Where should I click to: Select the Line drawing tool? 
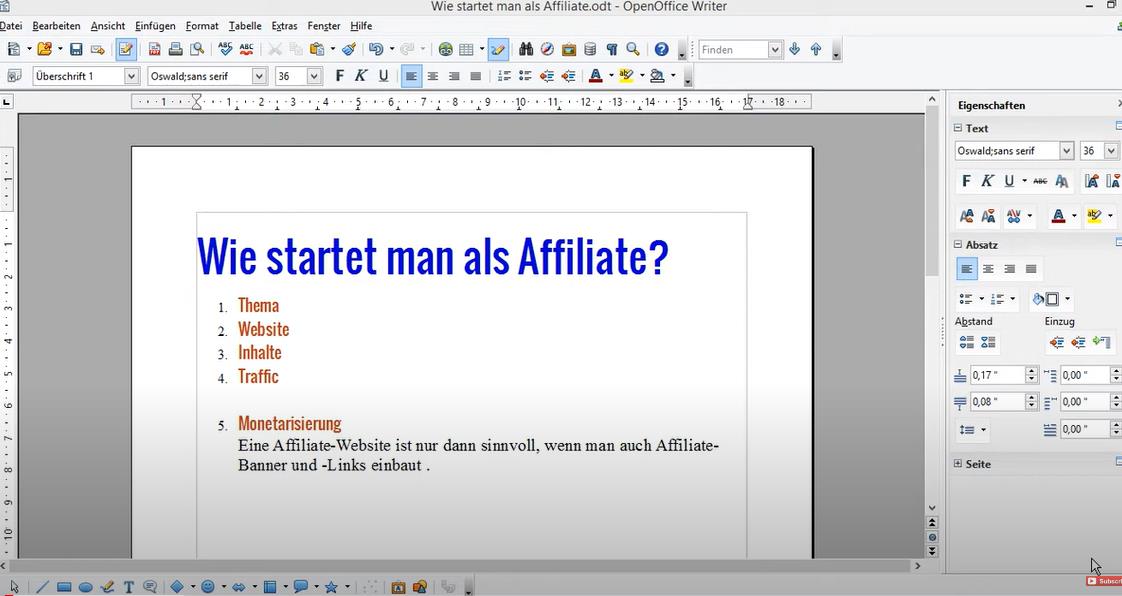(x=42, y=587)
